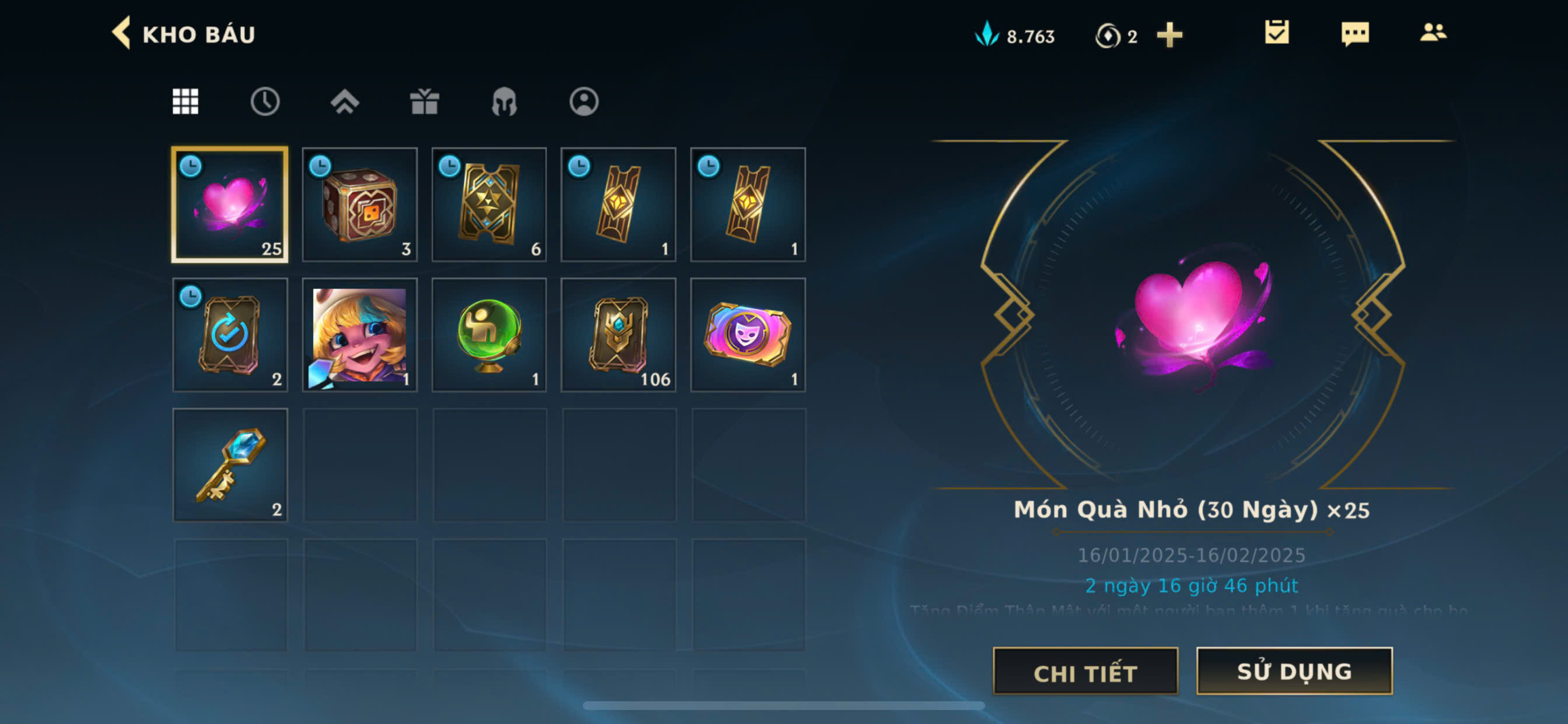Select the pink heart gift item
Image resolution: width=1568 pixels, height=724 pixels.
pos(230,205)
